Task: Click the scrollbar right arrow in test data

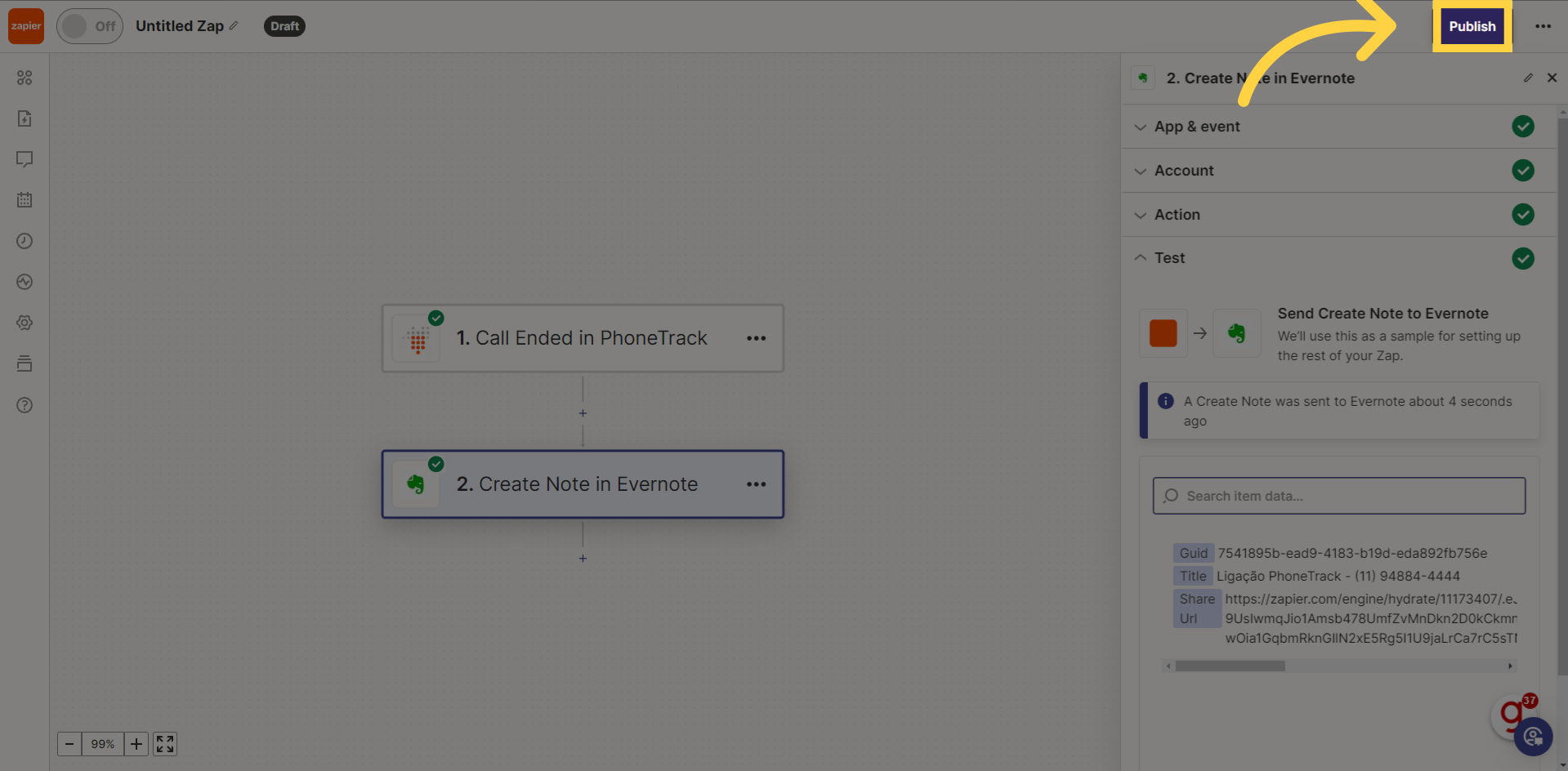Action: pyautogui.click(x=1510, y=666)
